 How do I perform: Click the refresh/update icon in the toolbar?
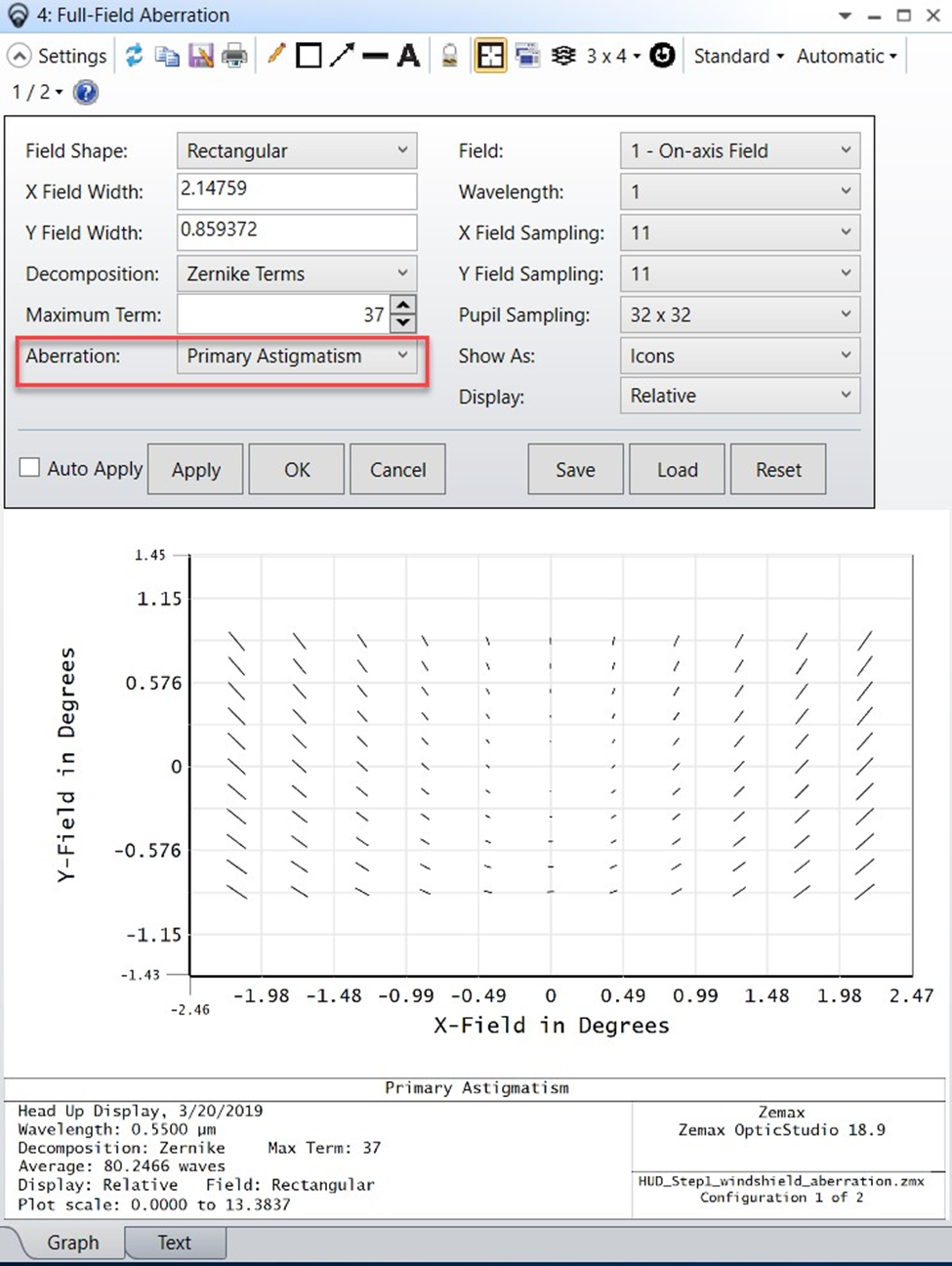tap(135, 56)
